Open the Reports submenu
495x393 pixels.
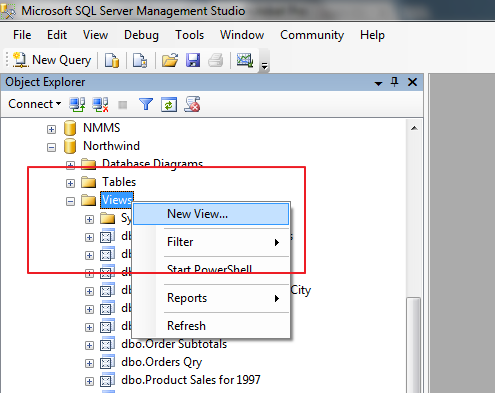point(211,298)
